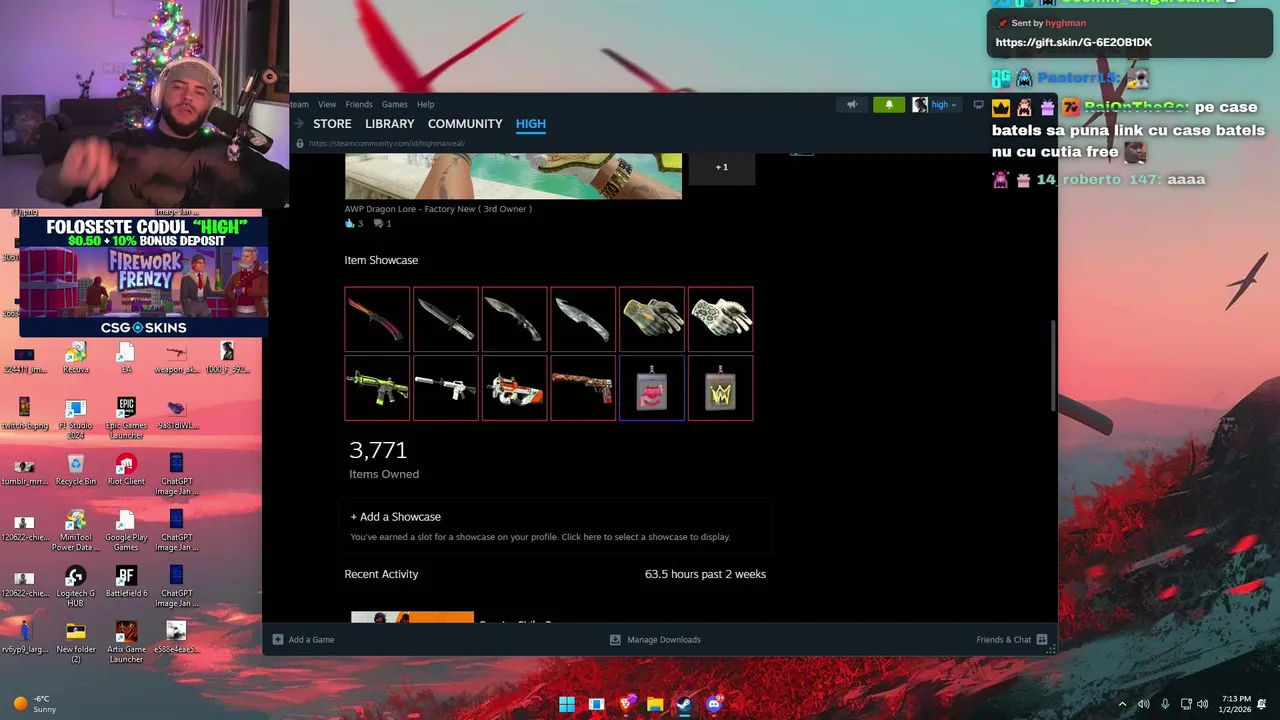The image size is (1280, 720).
Task: Go to the STORE tab
Action: pos(332,124)
